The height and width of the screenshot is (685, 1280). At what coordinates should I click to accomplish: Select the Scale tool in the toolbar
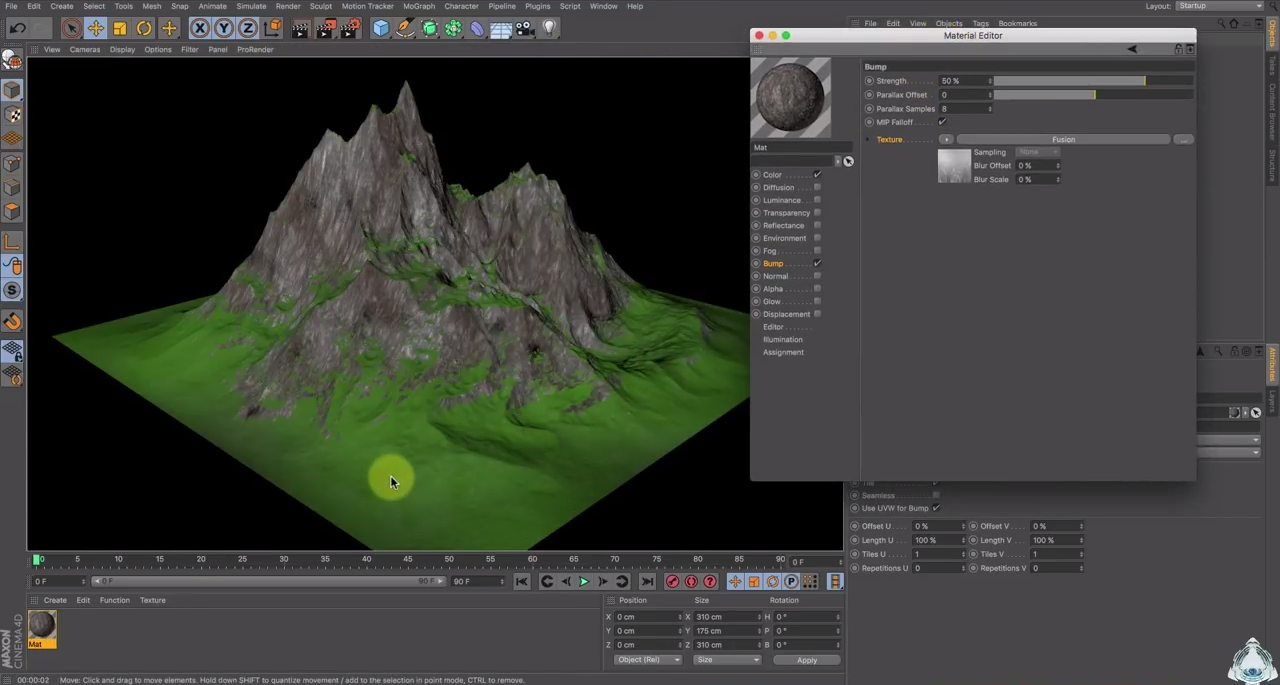point(119,28)
